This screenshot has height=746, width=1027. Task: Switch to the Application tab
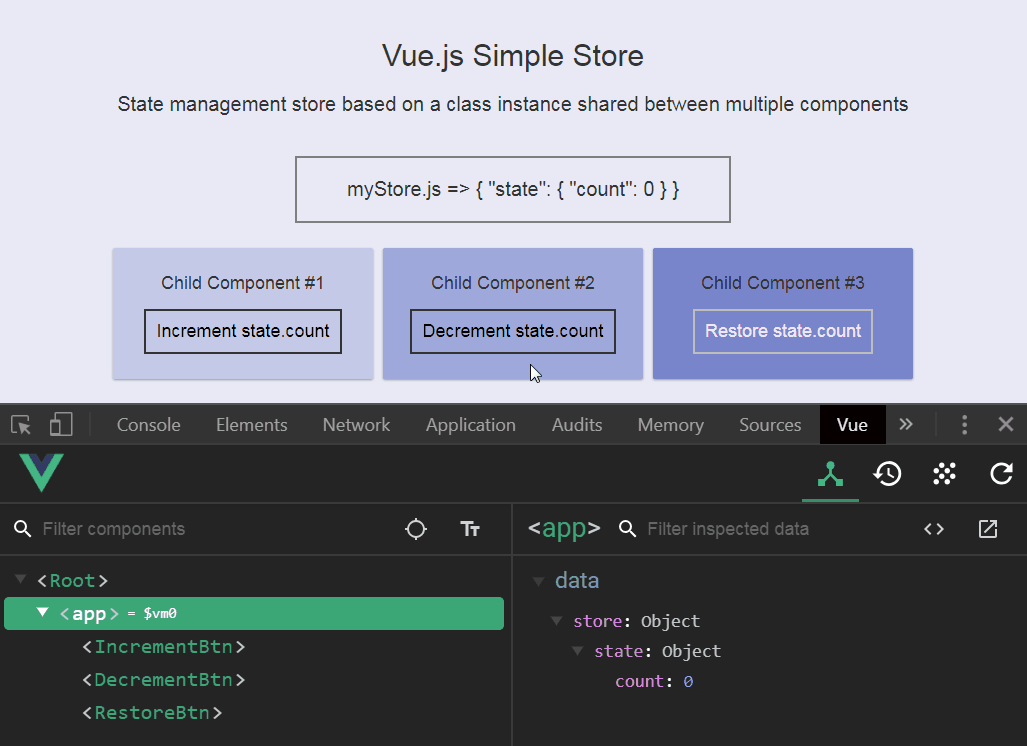point(471,424)
